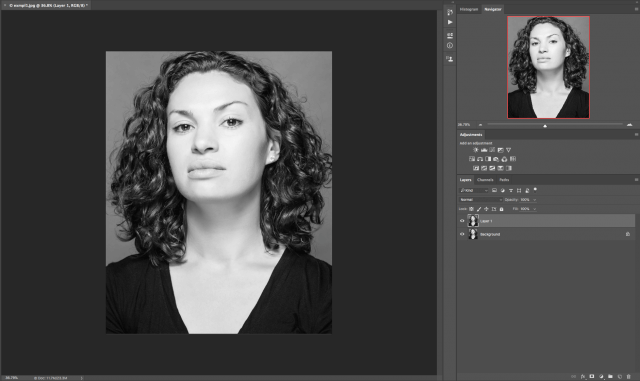Open the Opacity slider dropdown arrow

click(535, 200)
